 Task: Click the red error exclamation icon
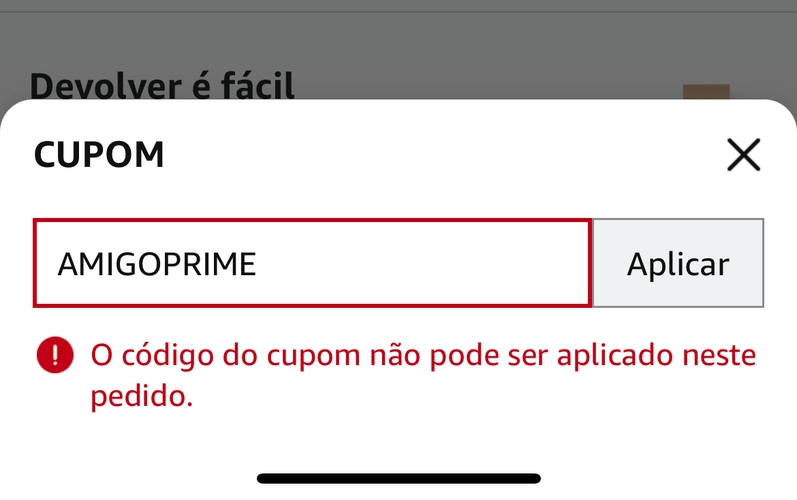55,355
